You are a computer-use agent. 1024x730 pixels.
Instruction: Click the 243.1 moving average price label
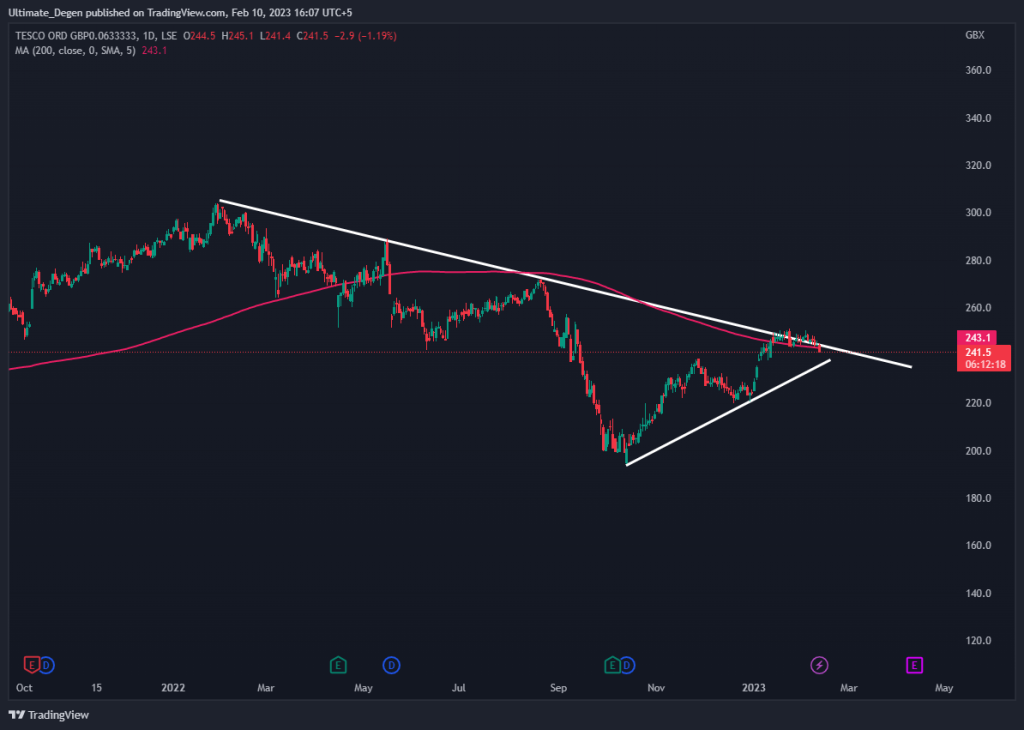(977, 338)
